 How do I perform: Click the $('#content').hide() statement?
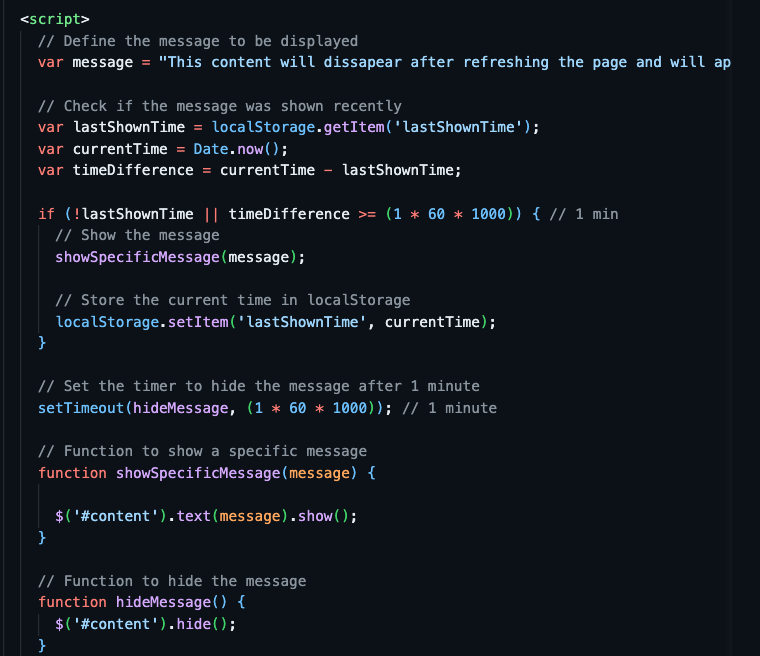pyautogui.click(x=145, y=624)
